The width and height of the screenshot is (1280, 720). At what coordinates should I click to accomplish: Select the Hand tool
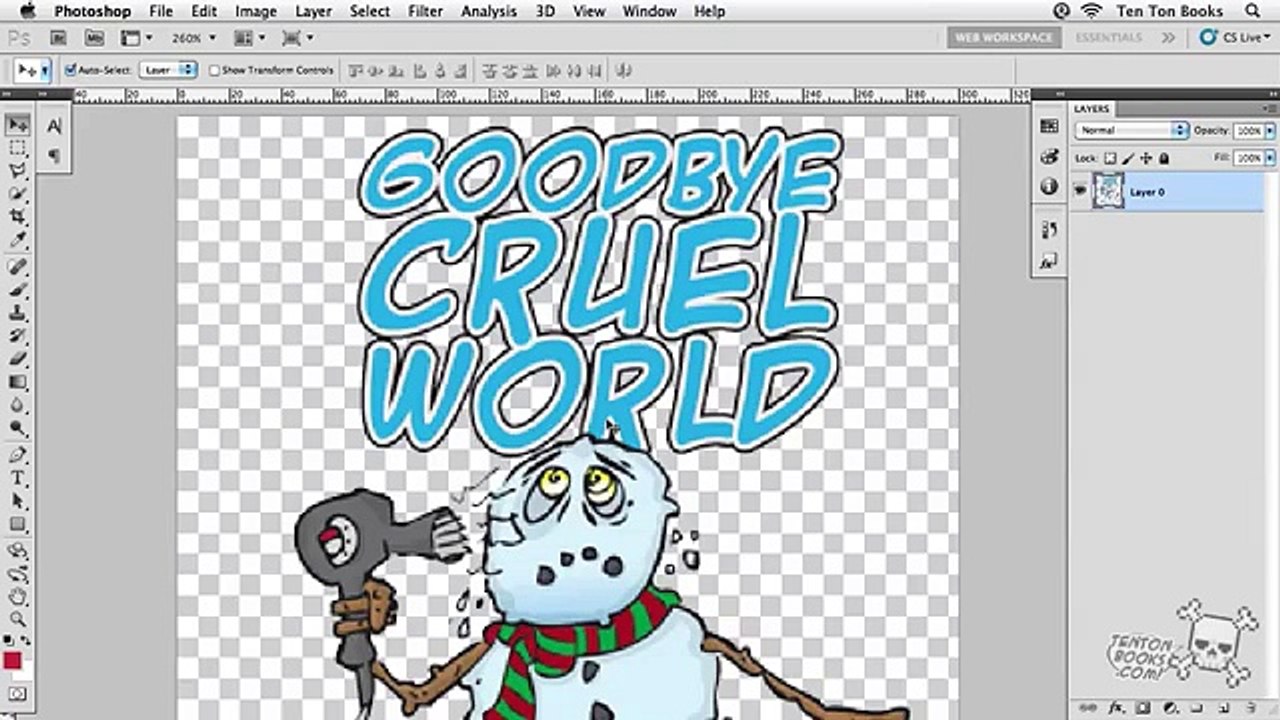coord(18,597)
